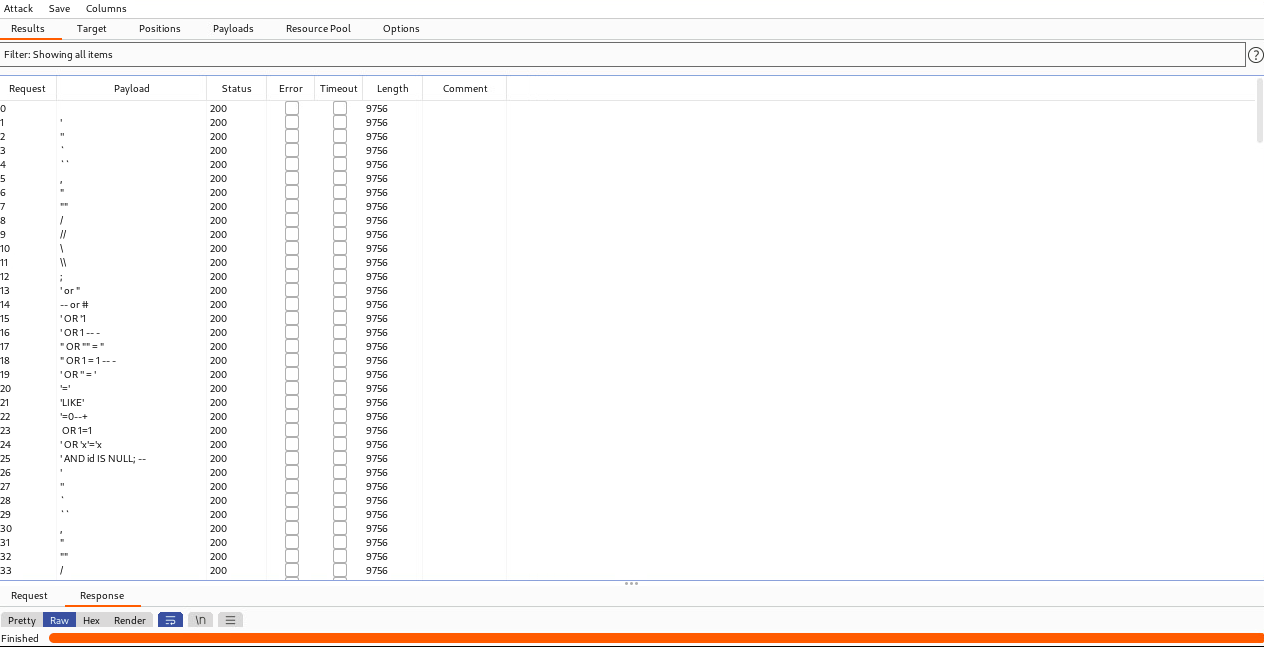Viewport: 1264px width, 647px height.
Task: Switch to the Payloads tab
Action: 233,29
